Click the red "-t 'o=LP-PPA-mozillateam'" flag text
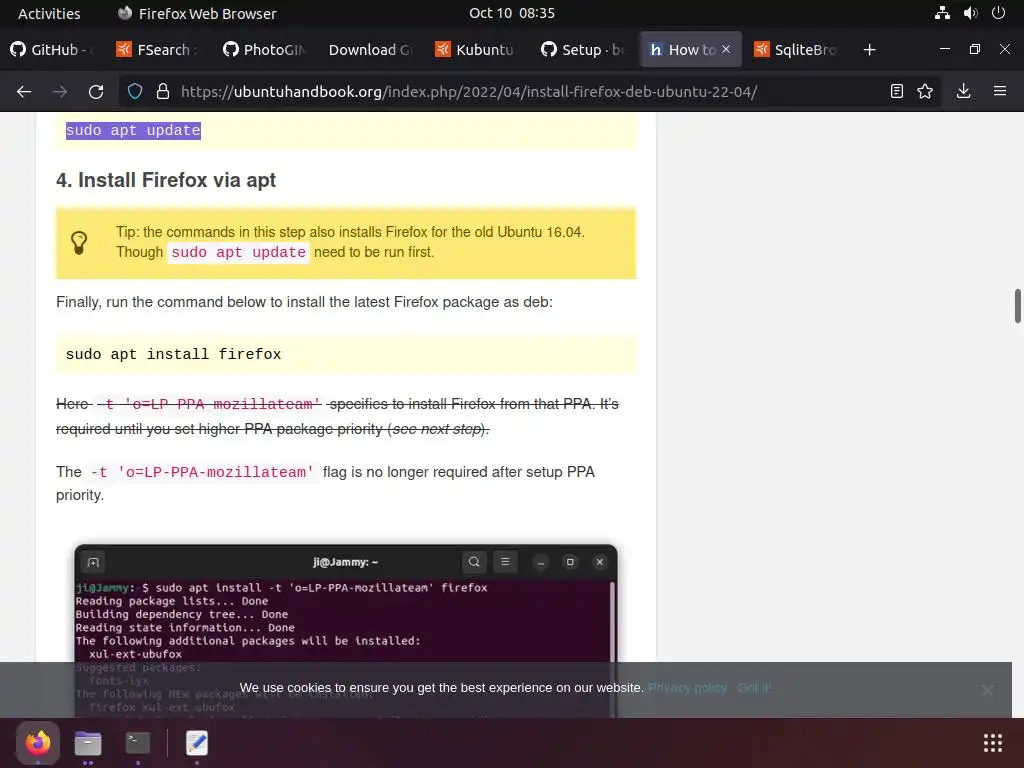1024x768 pixels. pyautogui.click(x=202, y=472)
